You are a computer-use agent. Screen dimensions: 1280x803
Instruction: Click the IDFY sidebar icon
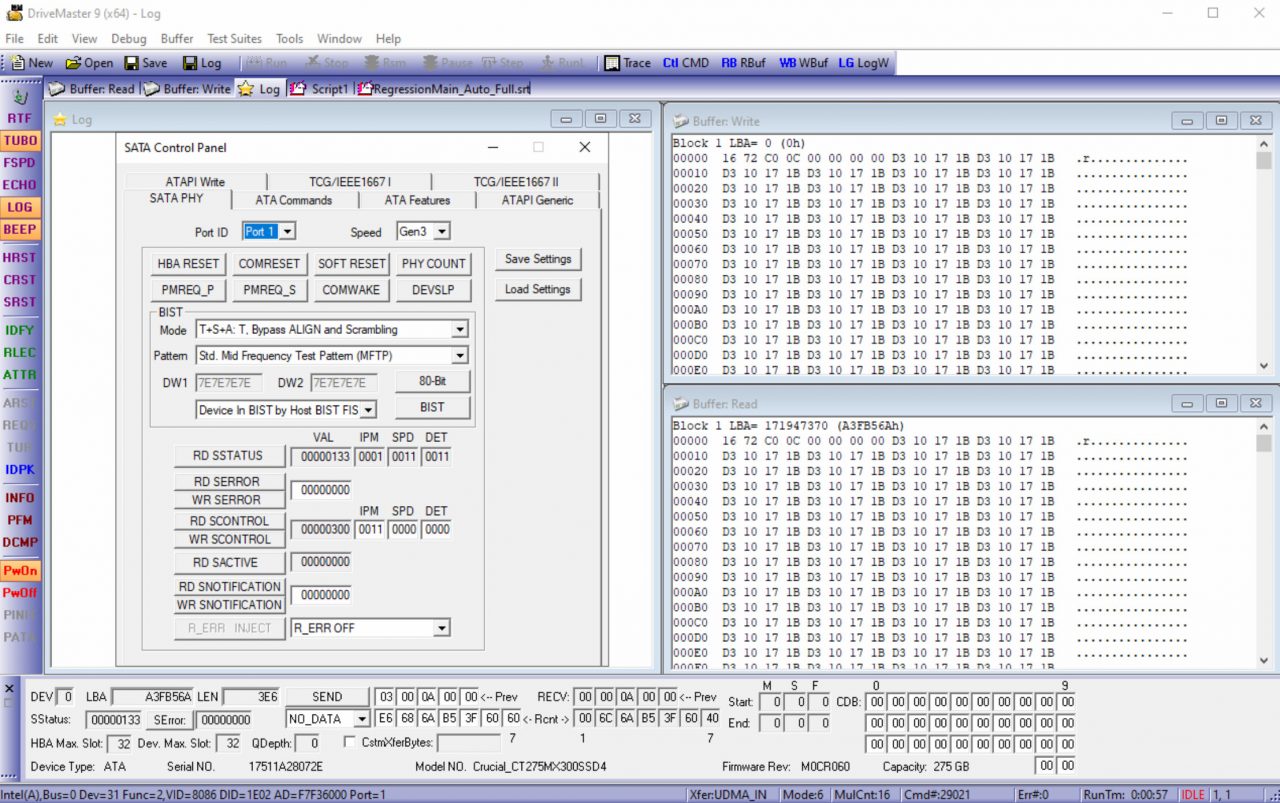click(20, 330)
